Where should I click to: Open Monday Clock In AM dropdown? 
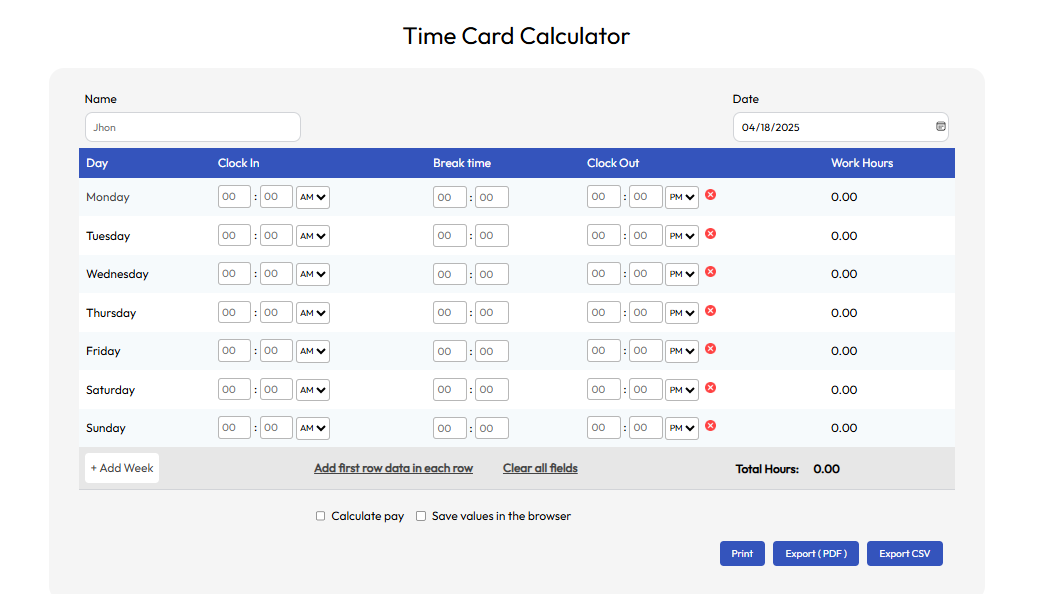point(312,197)
